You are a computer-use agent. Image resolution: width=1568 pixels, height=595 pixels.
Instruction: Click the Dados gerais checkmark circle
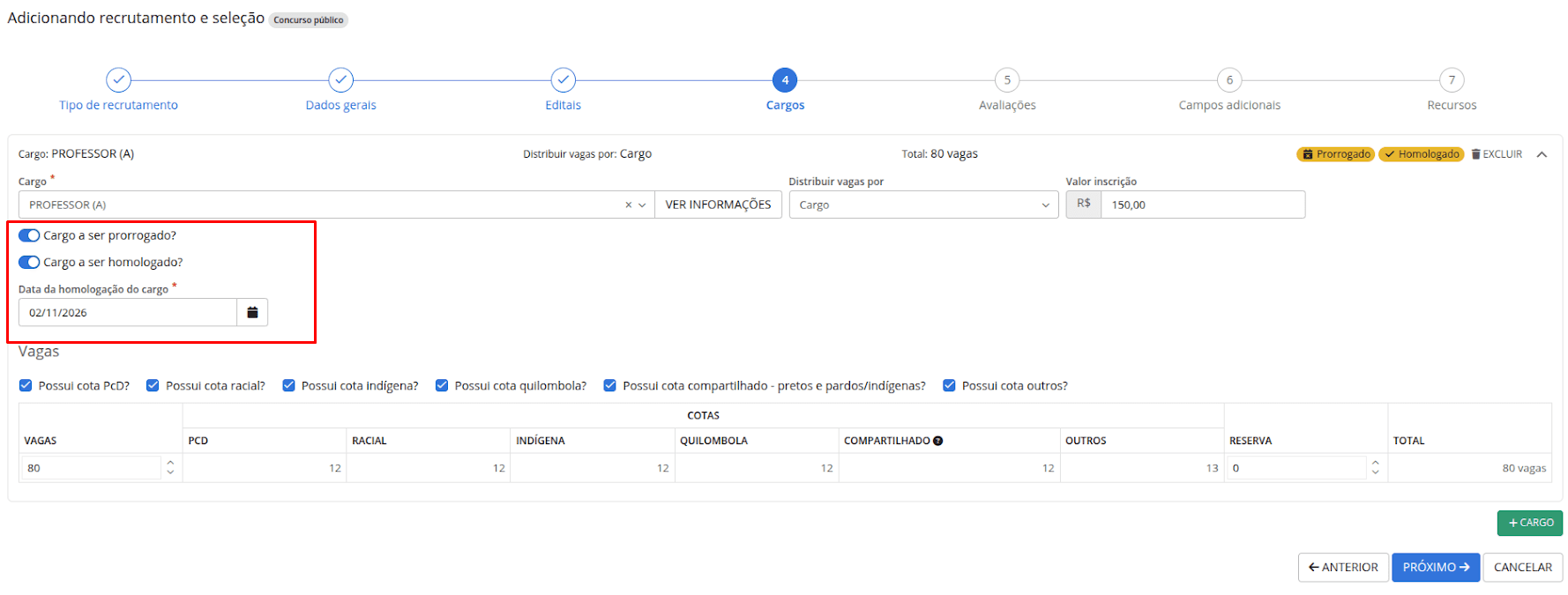tap(340, 80)
